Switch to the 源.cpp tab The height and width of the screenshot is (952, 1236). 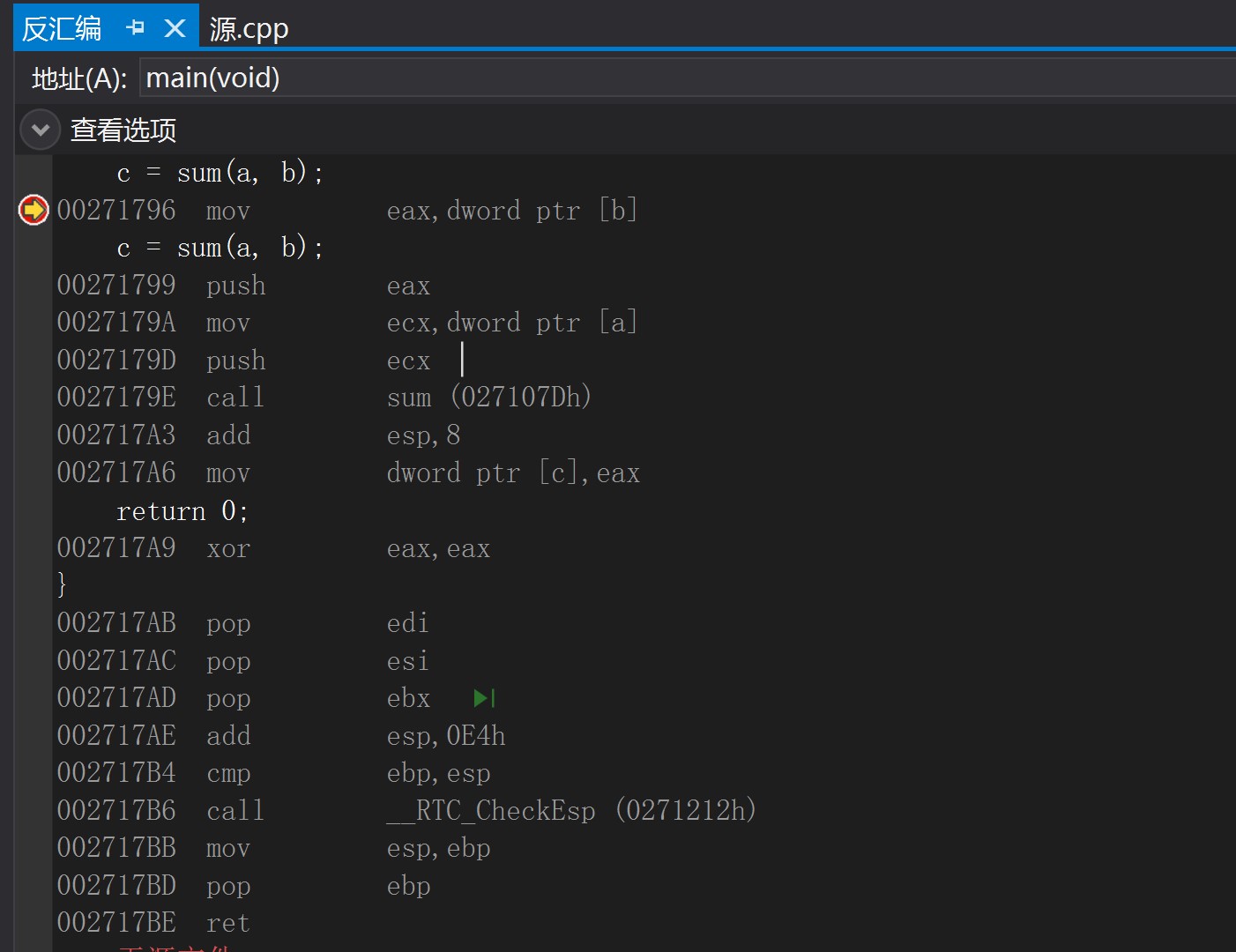249,29
